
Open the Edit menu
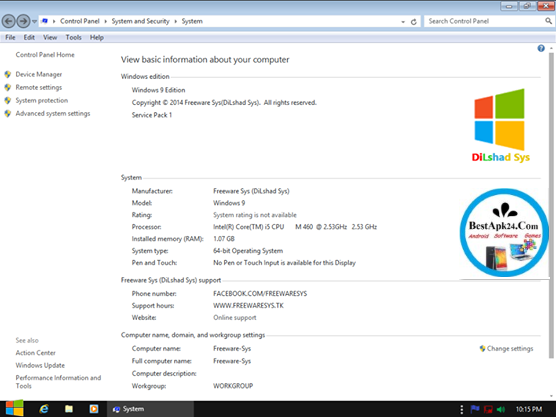tap(29, 37)
